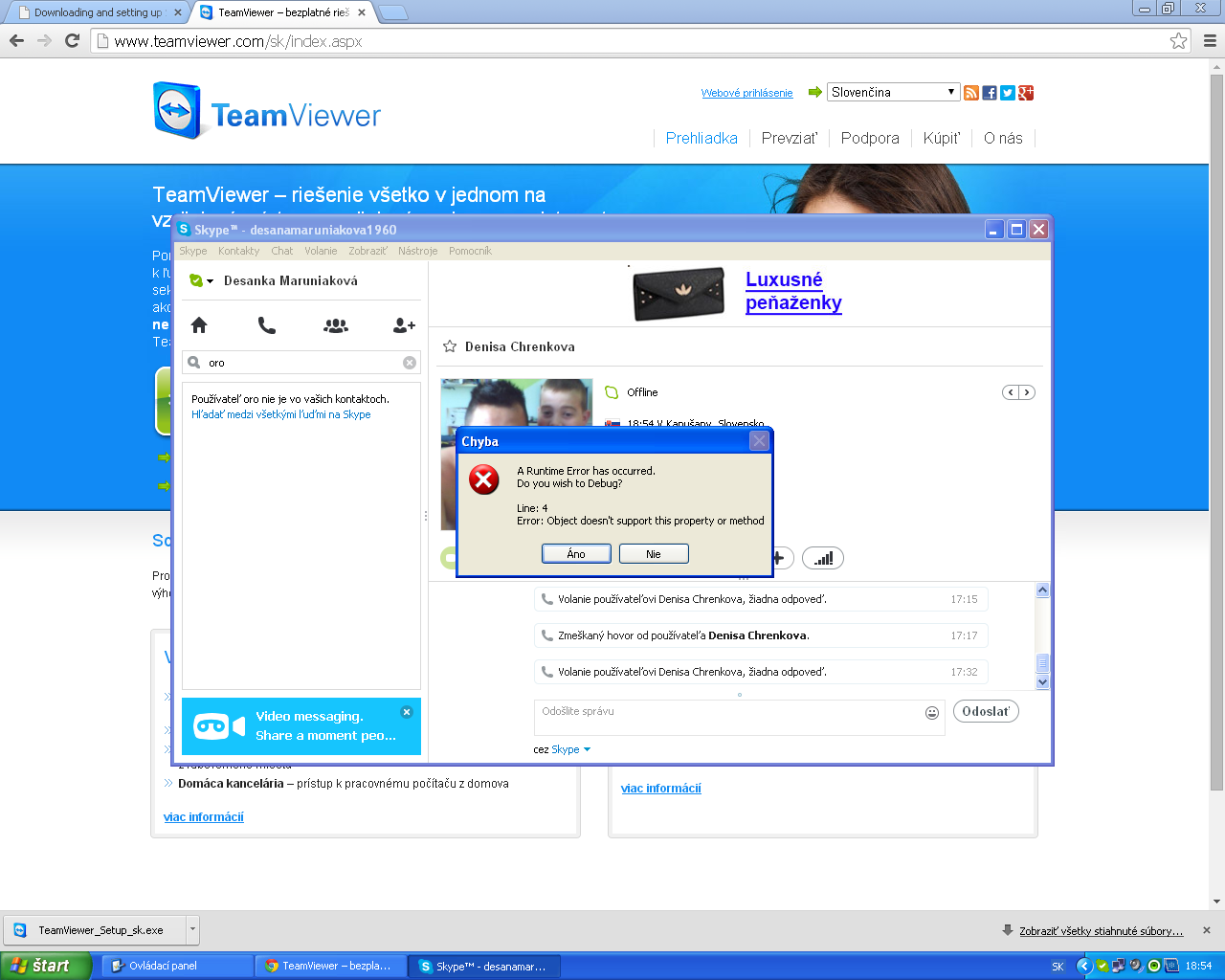Select call entry at 17:15 in chat
The height and width of the screenshot is (980, 1225).
click(x=761, y=599)
